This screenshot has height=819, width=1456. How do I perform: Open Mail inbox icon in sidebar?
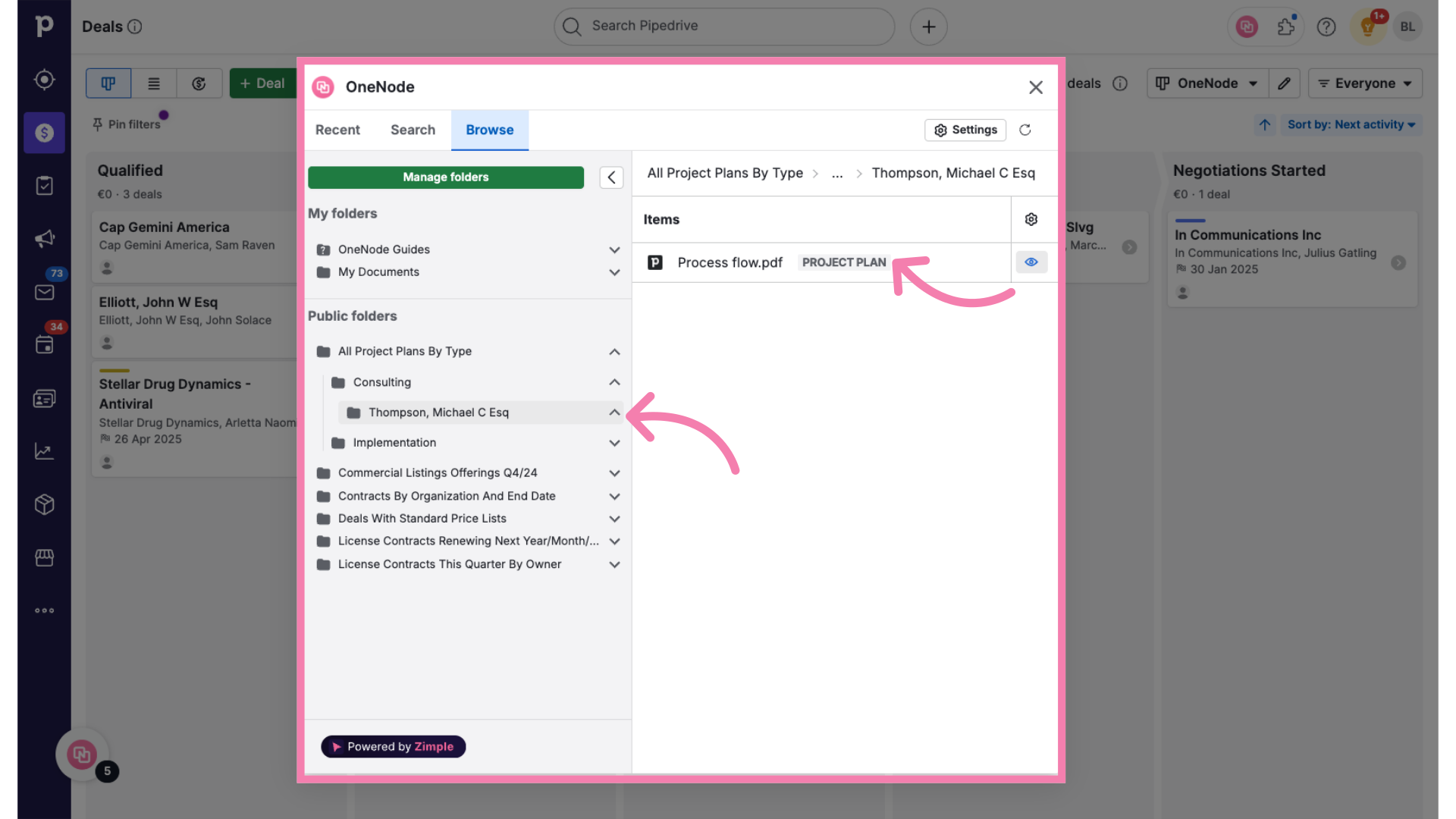point(44,292)
